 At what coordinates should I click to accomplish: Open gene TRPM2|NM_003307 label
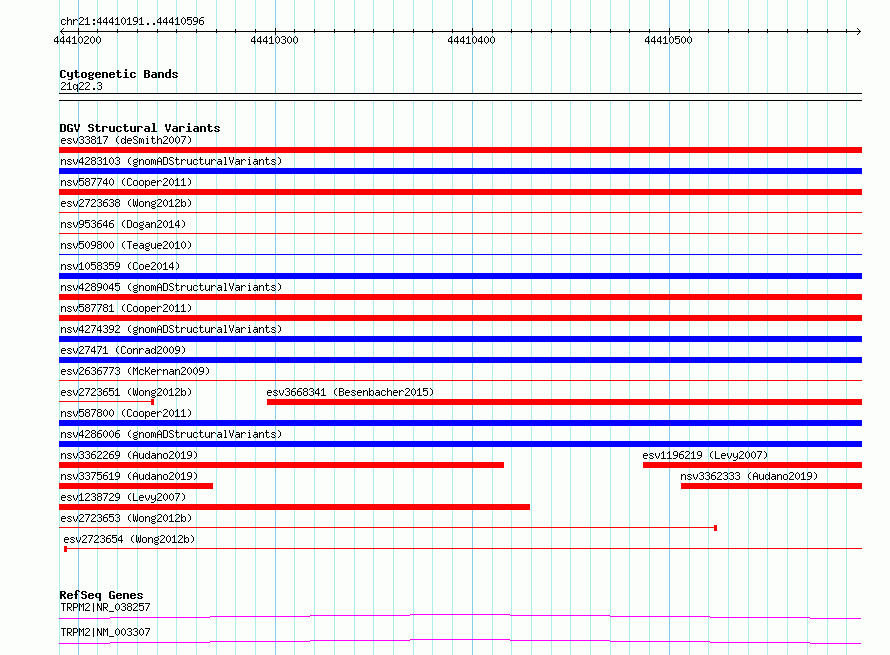click(x=105, y=632)
